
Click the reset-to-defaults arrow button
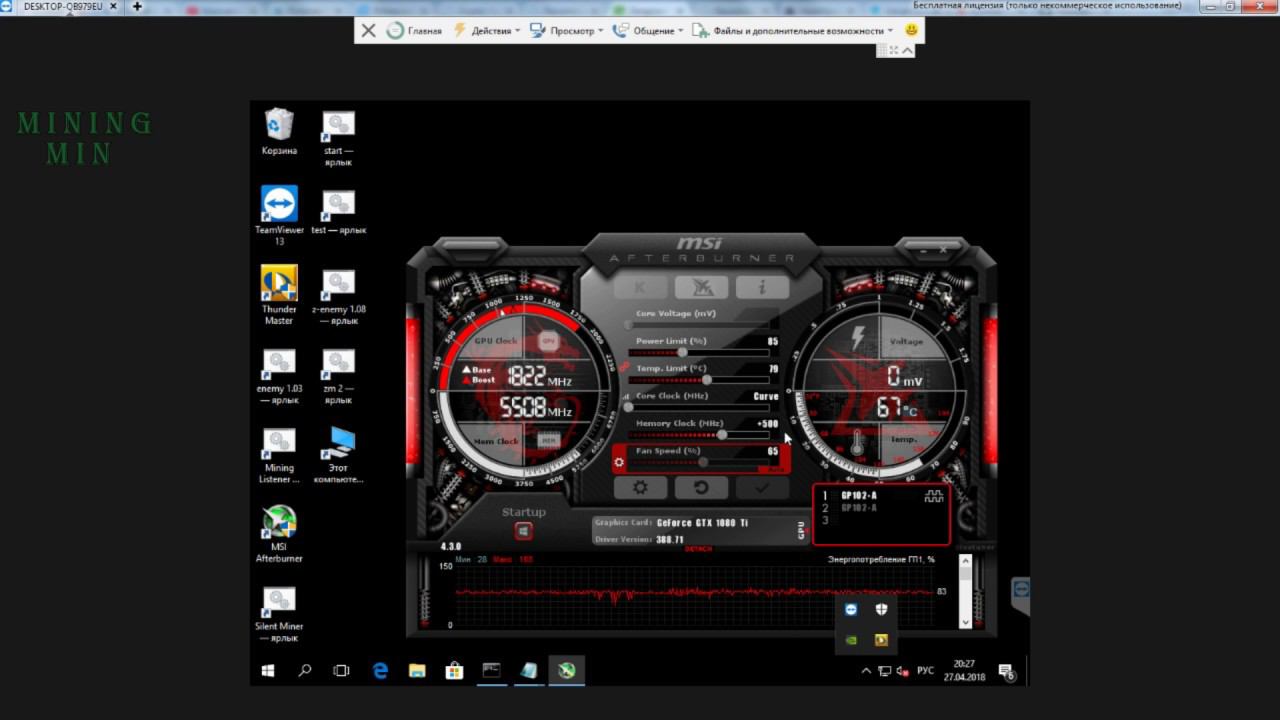[x=701, y=488]
